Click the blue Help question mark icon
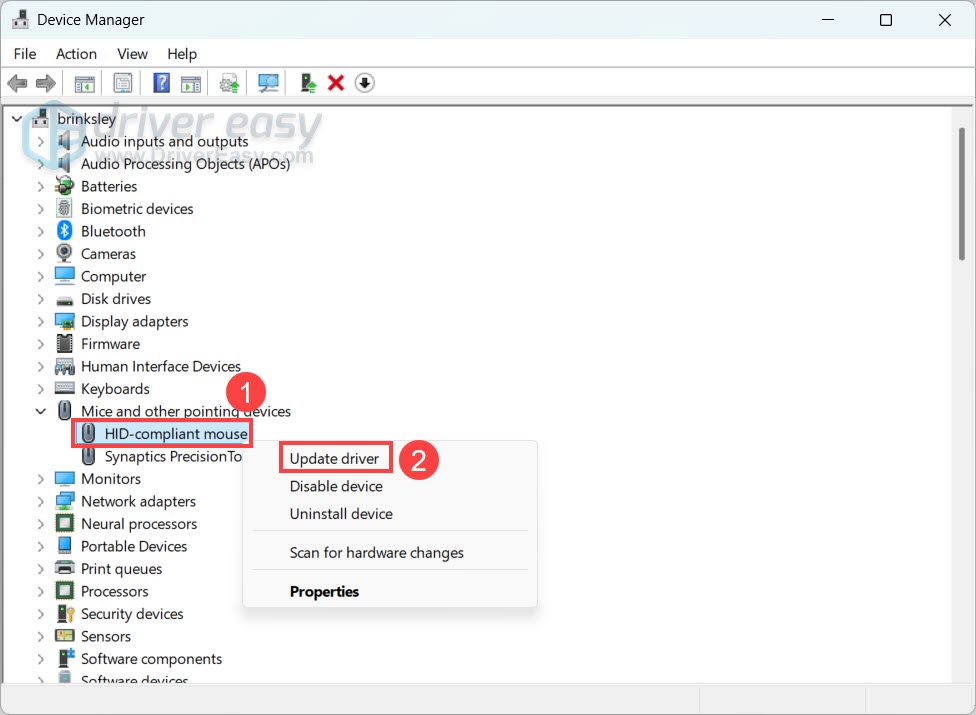 click(161, 83)
